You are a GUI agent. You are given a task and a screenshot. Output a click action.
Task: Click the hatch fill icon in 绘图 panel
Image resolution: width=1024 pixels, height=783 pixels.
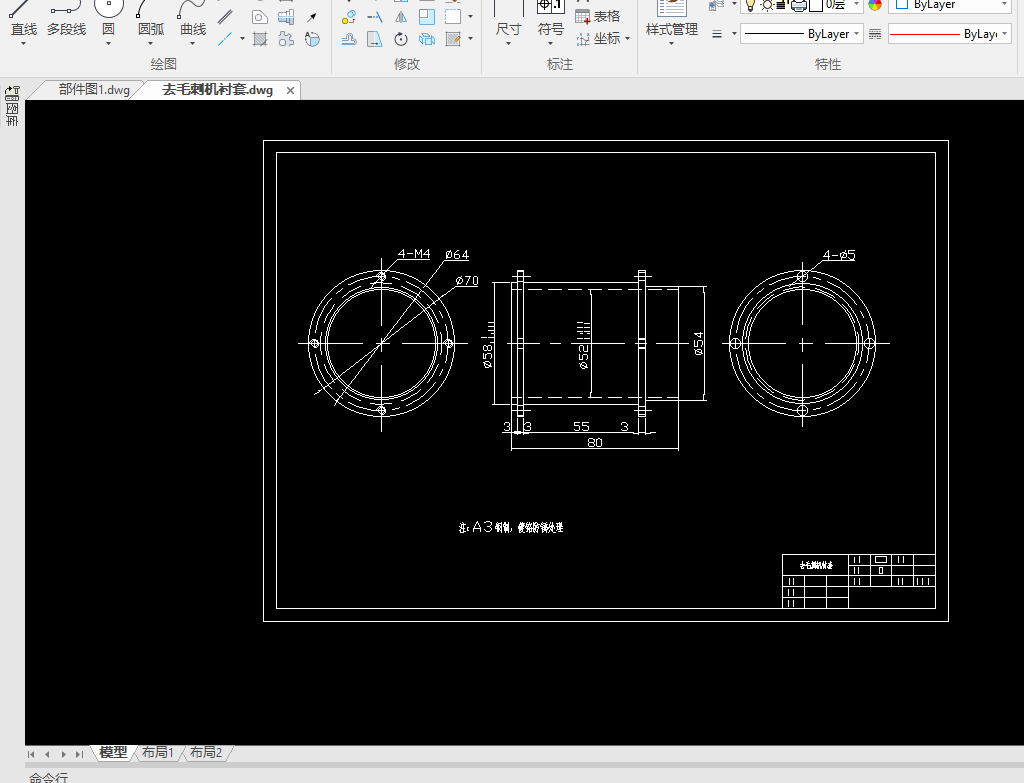[259, 40]
